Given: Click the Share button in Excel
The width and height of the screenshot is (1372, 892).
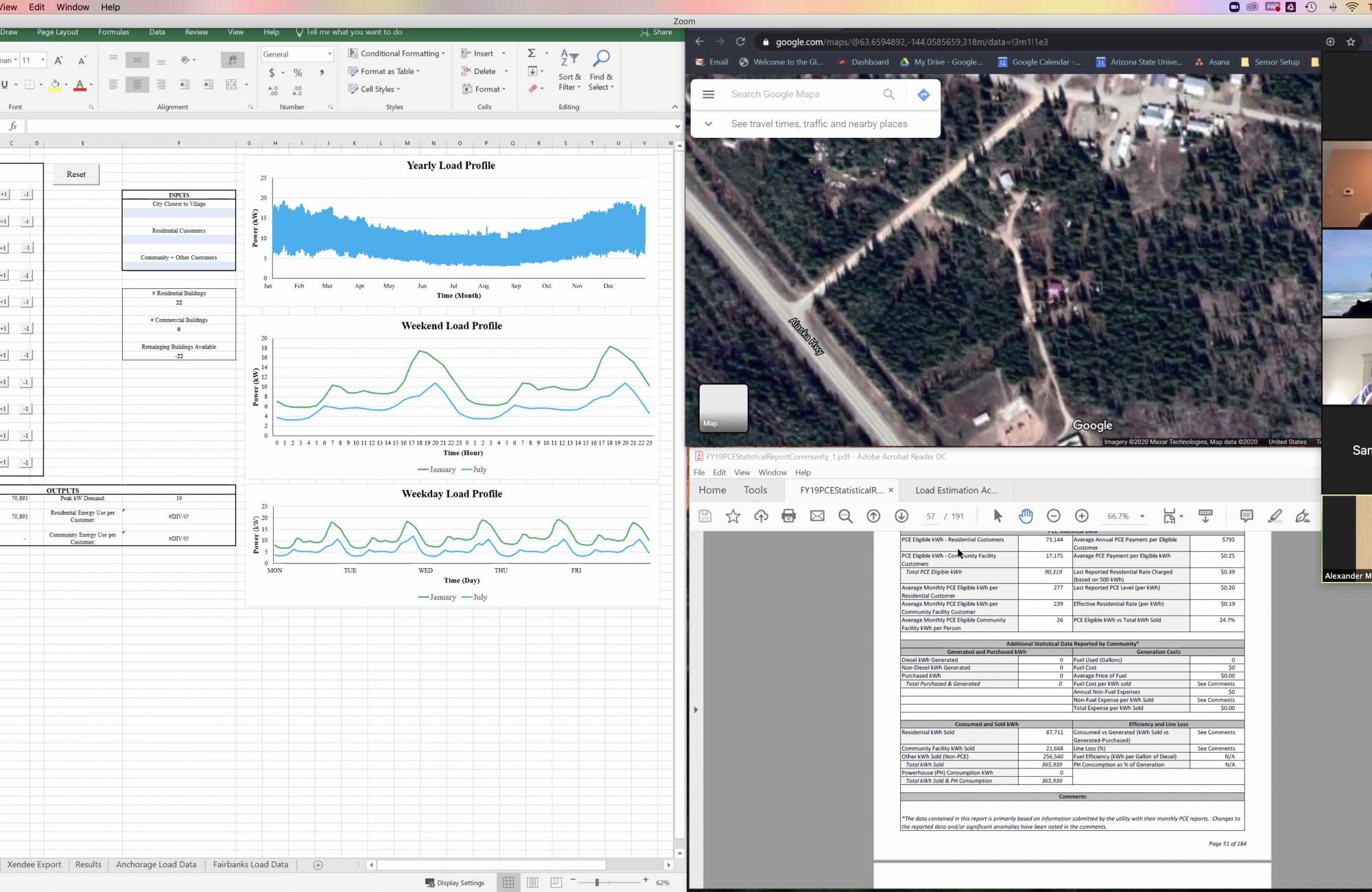Looking at the screenshot, I should tap(656, 32).
